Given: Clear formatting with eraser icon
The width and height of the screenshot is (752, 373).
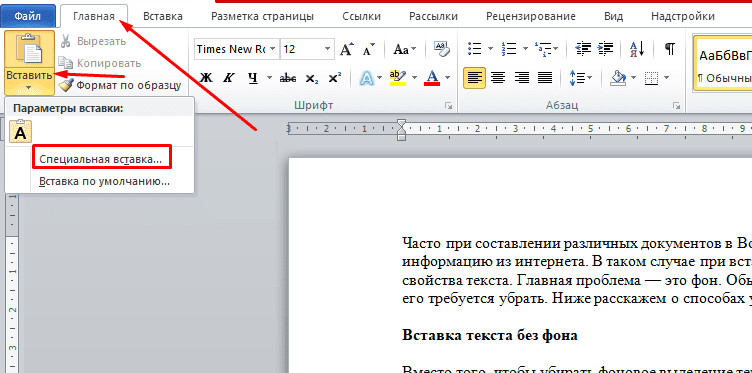Looking at the screenshot, I should [x=441, y=48].
